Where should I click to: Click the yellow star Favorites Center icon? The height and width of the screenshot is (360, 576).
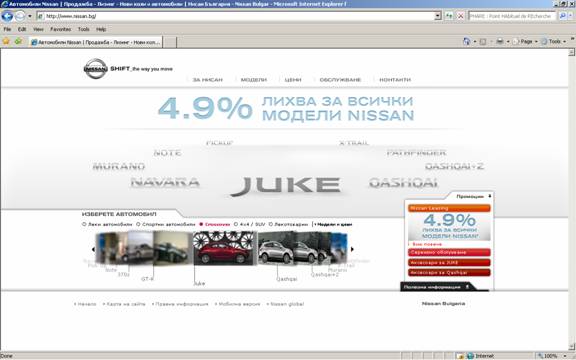pyautogui.click(x=6, y=42)
